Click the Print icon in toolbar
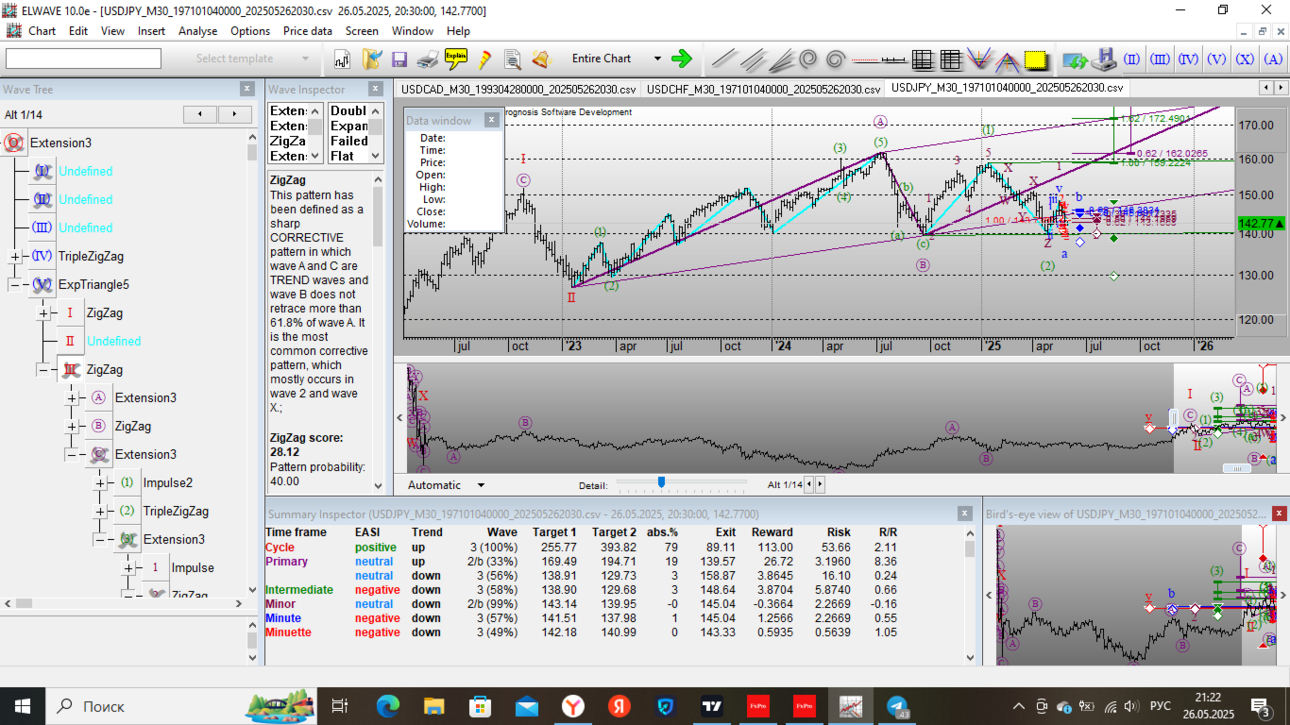Screen dimensions: 1290x725 (427, 60)
